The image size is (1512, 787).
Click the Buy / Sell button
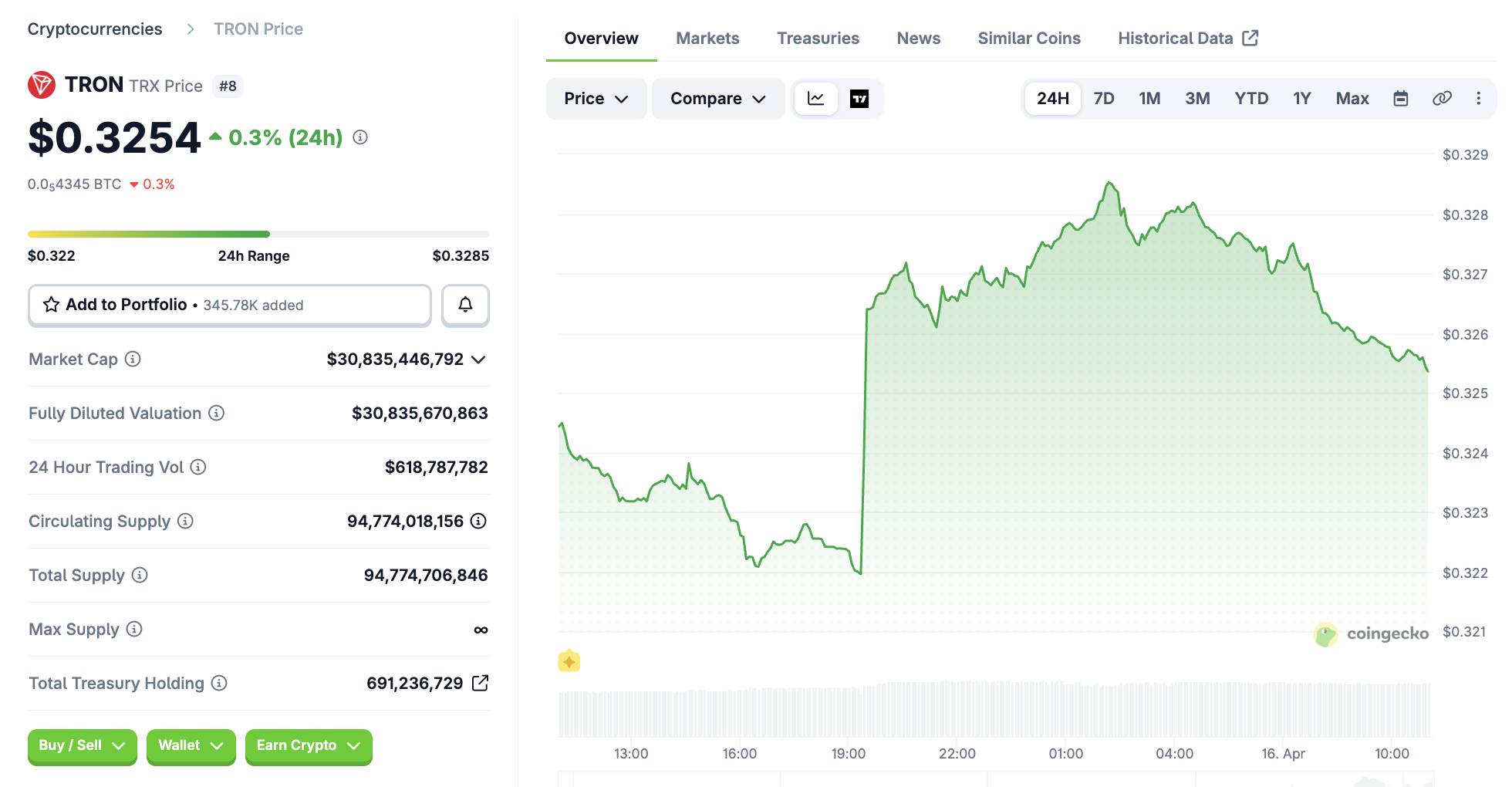coord(81,746)
